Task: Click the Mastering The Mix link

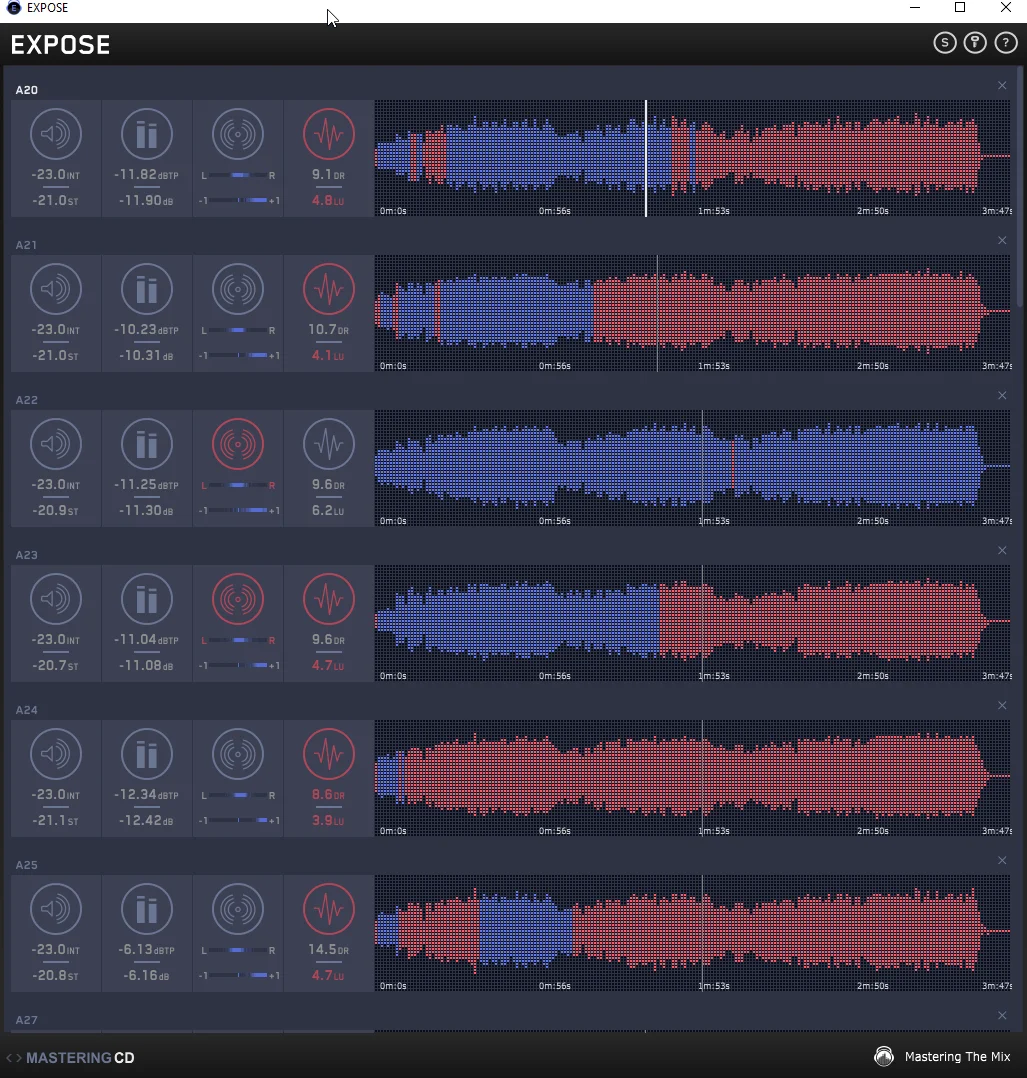Action: tap(958, 1057)
